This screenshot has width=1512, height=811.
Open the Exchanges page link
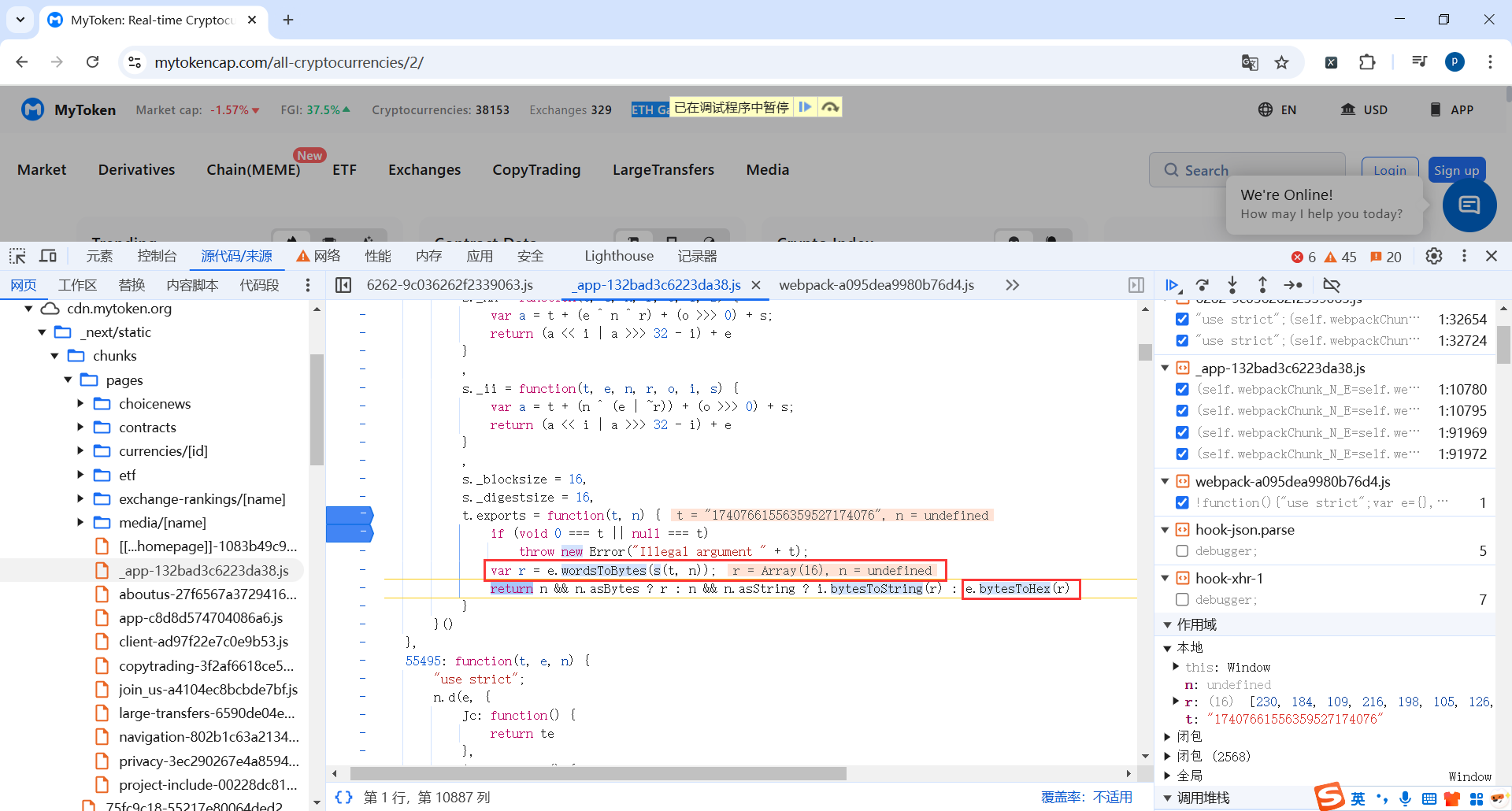424,170
